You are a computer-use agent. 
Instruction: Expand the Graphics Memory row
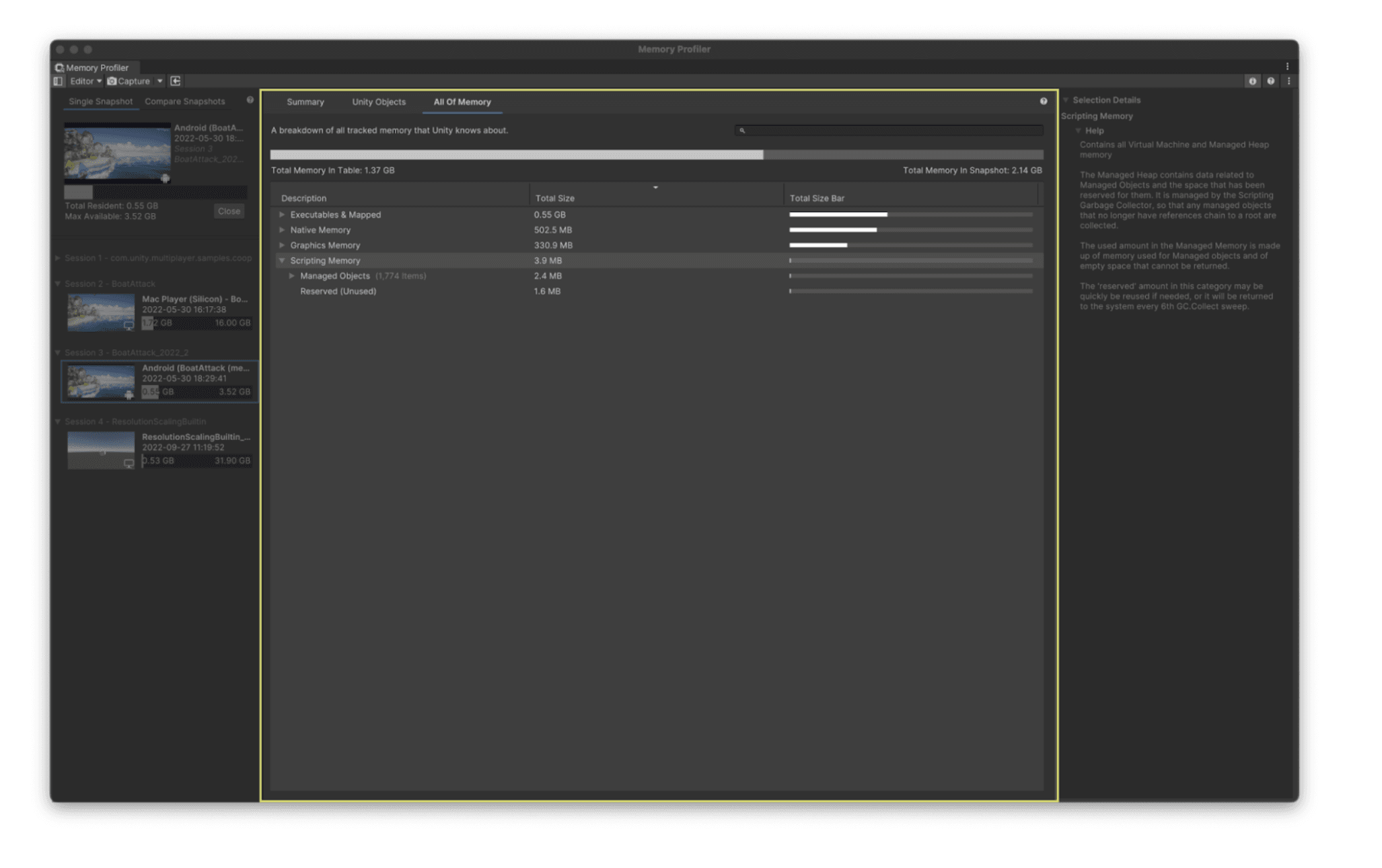[282, 245]
